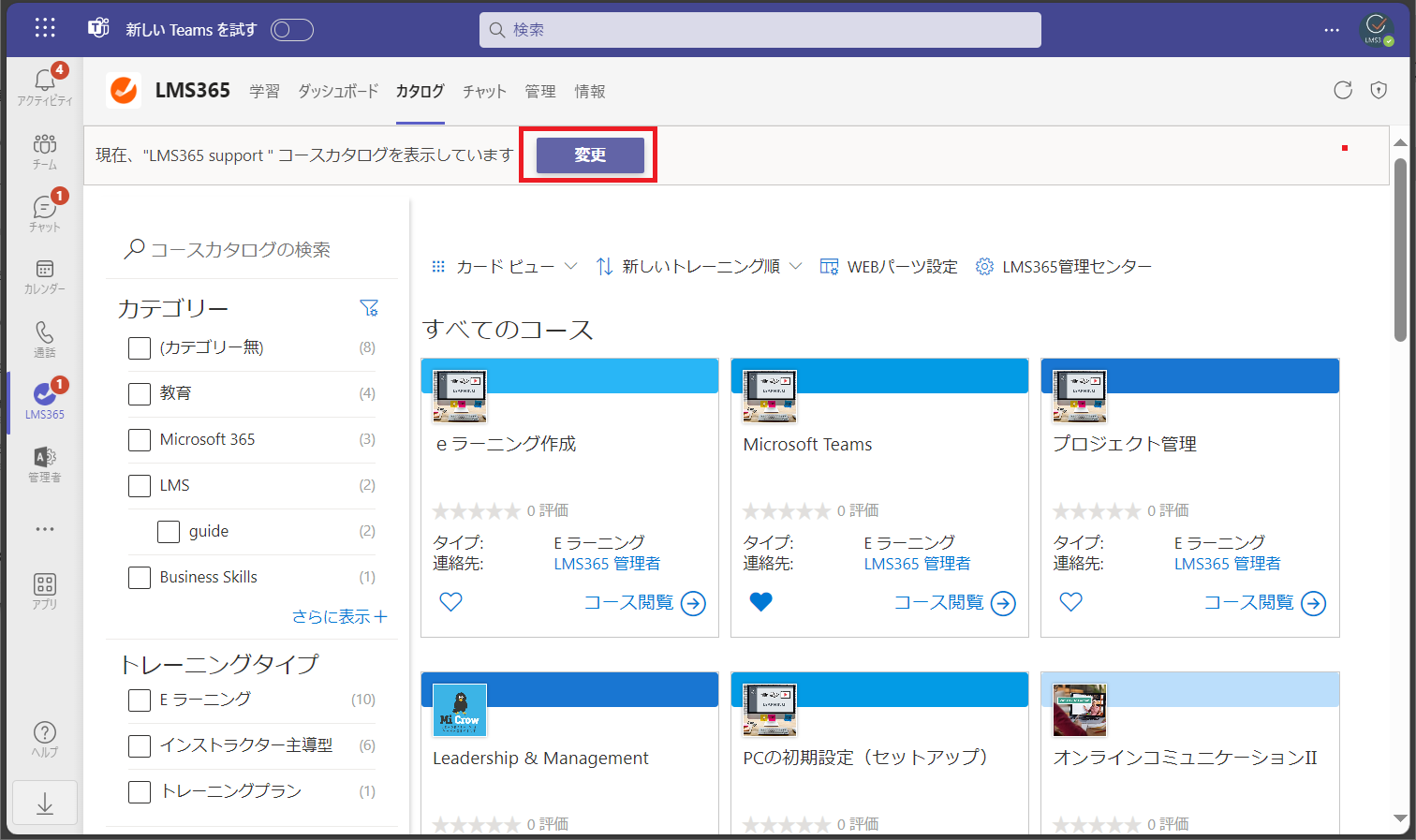Click the vertical scrollbar thumb

(x=1400, y=250)
